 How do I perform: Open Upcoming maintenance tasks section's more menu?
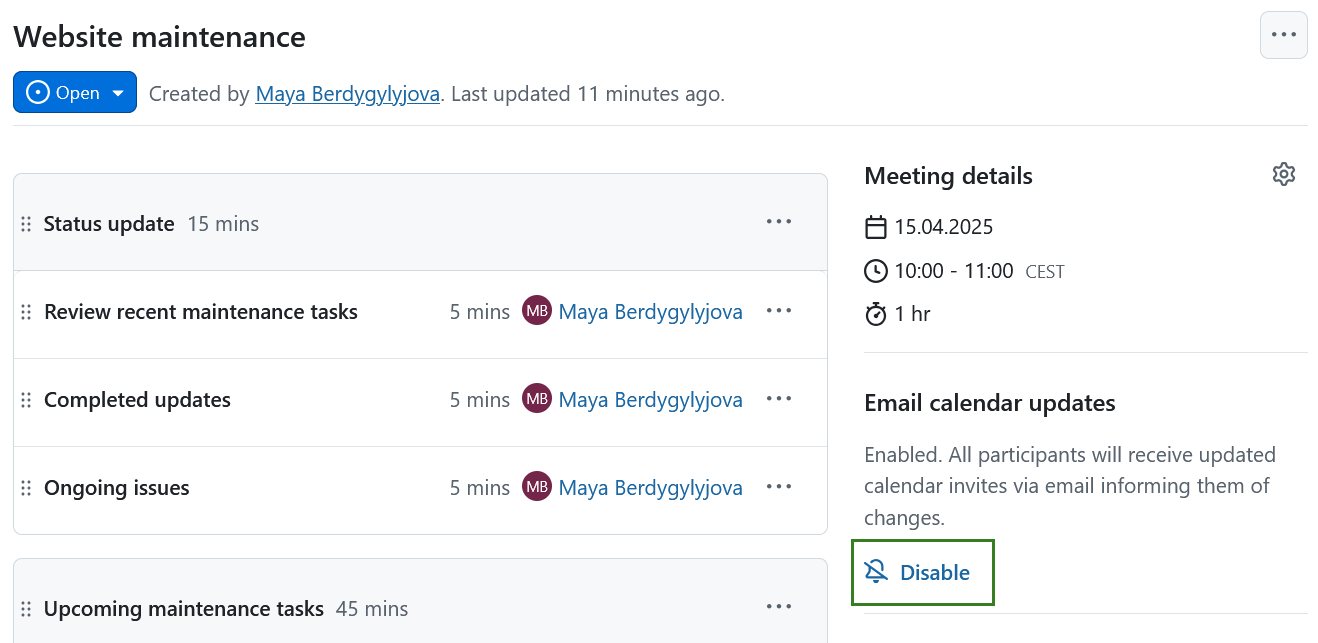tap(779, 606)
